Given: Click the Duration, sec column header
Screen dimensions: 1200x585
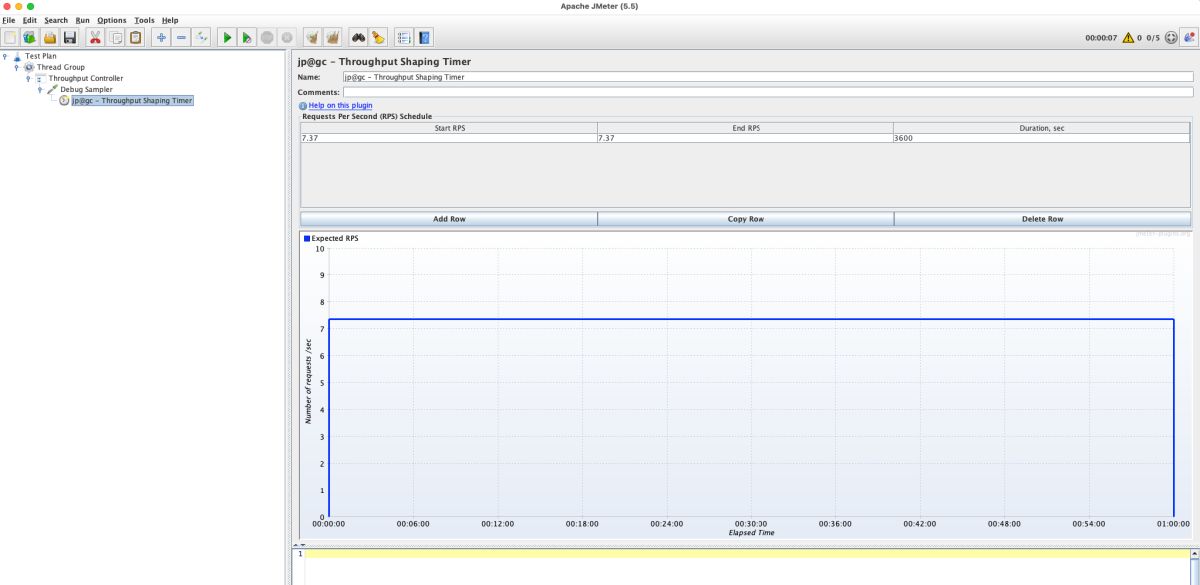Looking at the screenshot, I should coord(1042,128).
